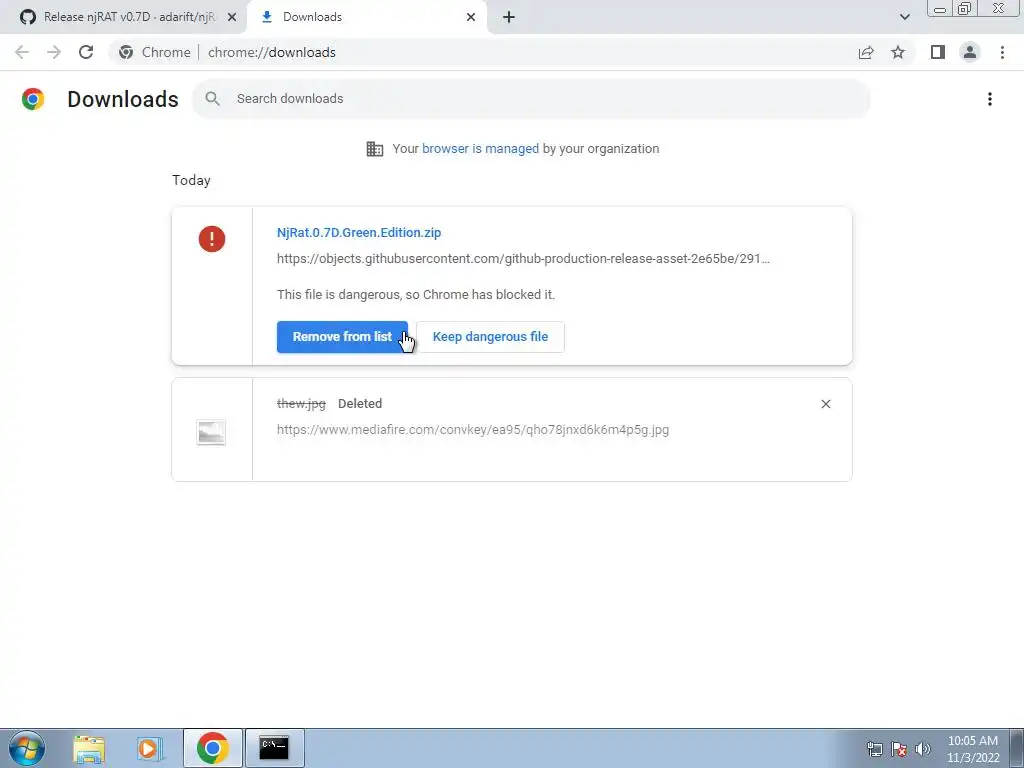Click the struck-through thew.jpg filename
Image resolution: width=1024 pixels, height=768 pixels.
pos(301,404)
